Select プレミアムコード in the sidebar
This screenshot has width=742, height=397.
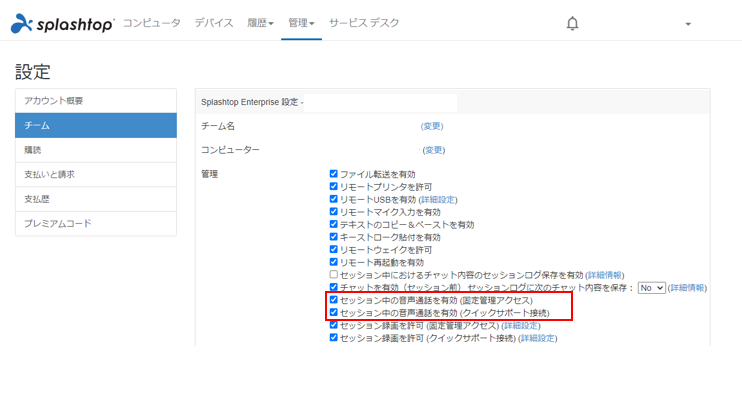coord(96,223)
